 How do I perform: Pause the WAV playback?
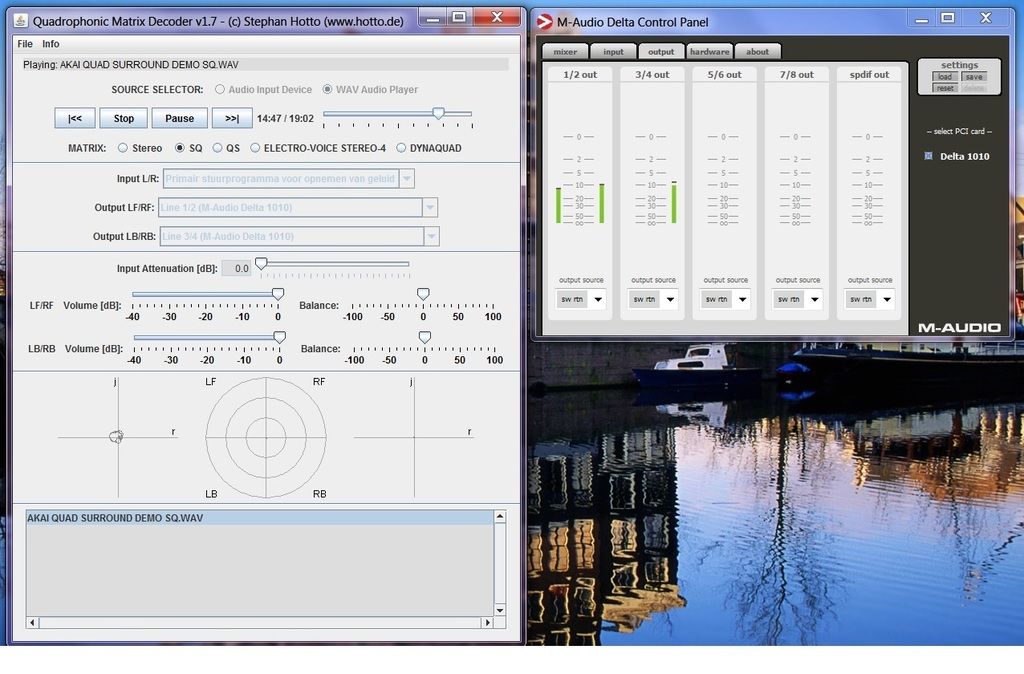tap(180, 118)
